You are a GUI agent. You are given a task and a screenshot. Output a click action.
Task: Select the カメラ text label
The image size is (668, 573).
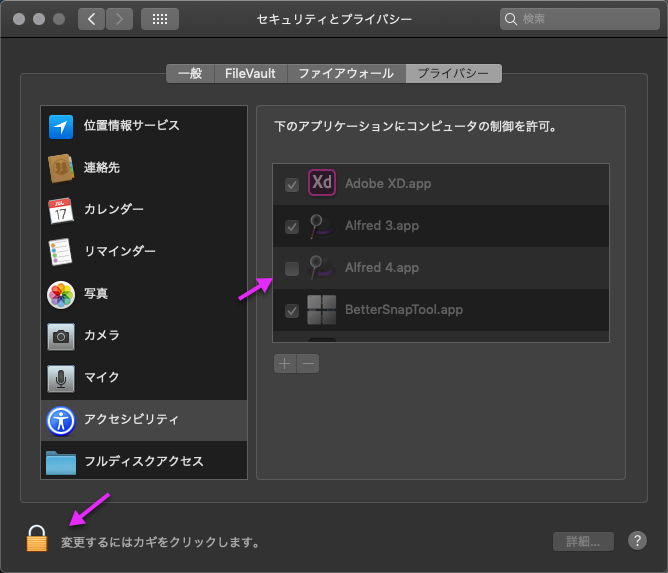102,335
